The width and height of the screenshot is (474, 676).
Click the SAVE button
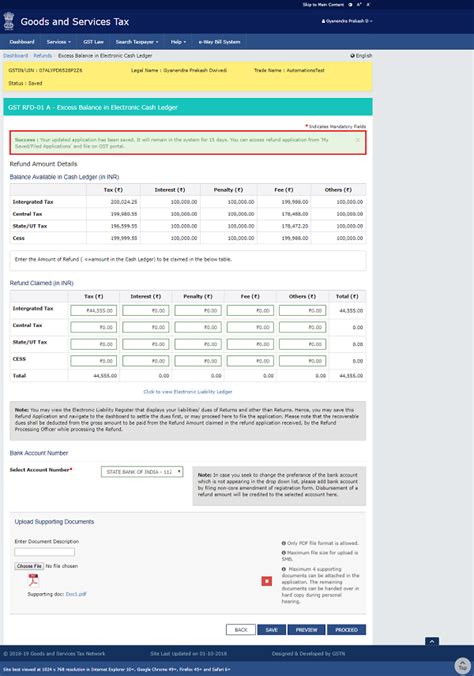pyautogui.click(x=271, y=630)
